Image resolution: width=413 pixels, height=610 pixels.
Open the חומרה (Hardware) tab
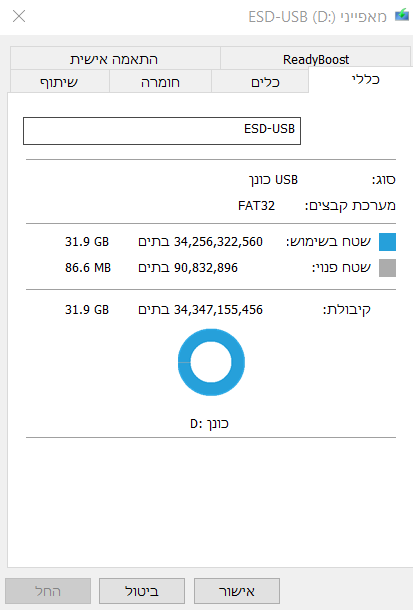click(160, 82)
